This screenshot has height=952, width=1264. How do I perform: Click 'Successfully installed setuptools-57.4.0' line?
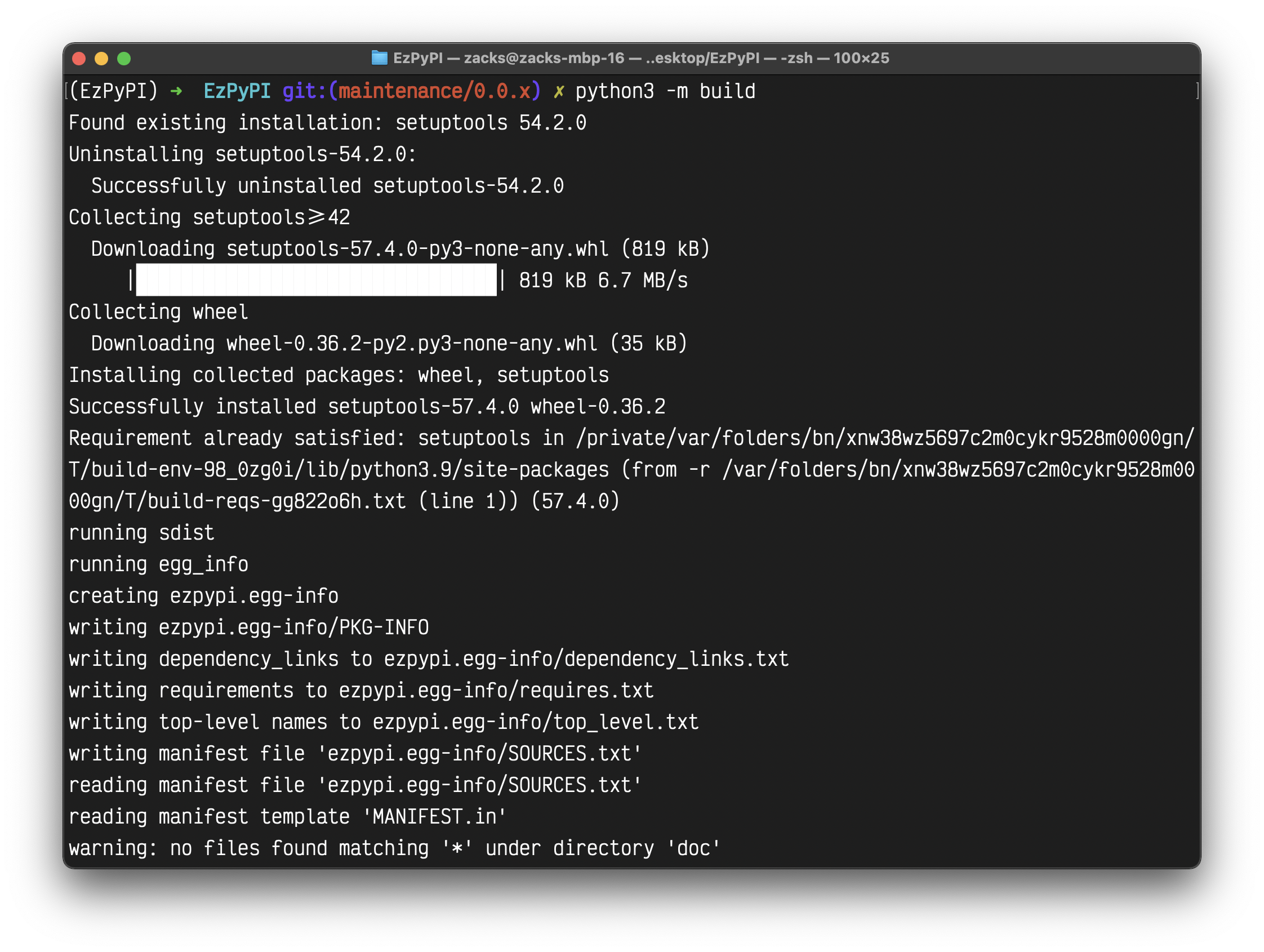pos(367,407)
